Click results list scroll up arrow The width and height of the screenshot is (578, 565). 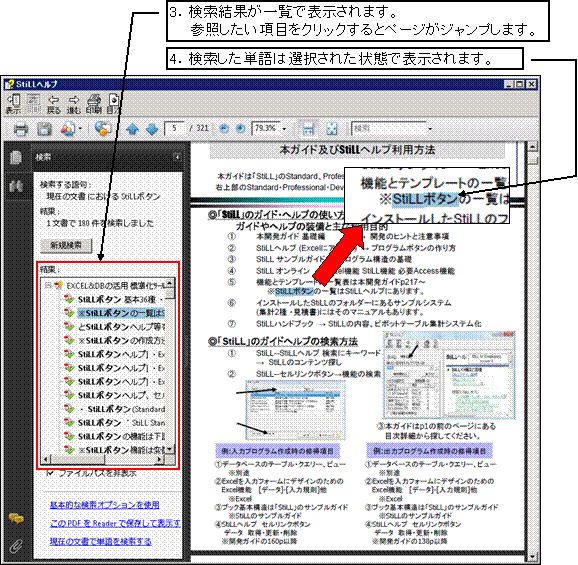coord(170,283)
